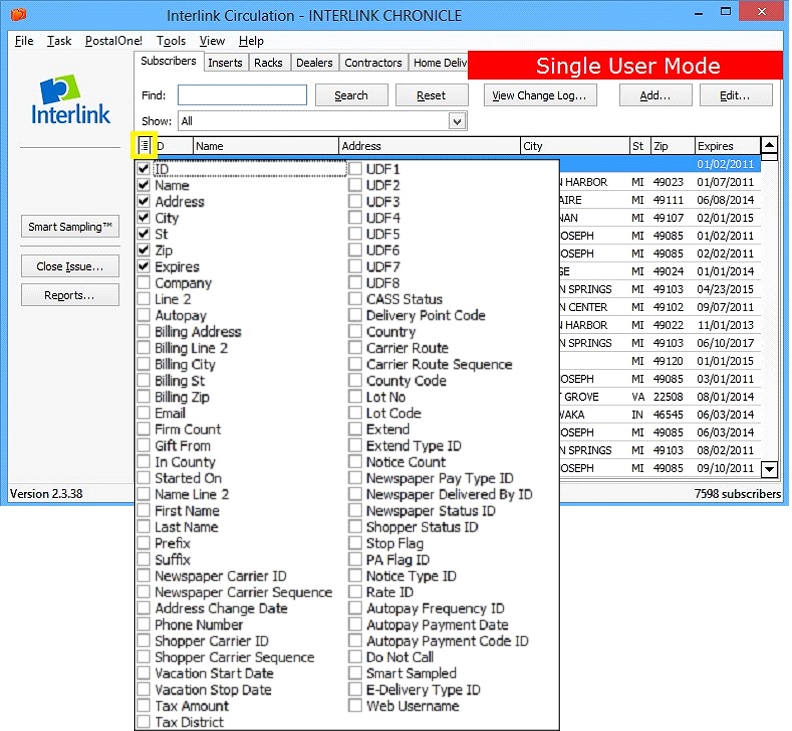Open the Tools menu
Screen dimensions: 792x731
point(171,41)
